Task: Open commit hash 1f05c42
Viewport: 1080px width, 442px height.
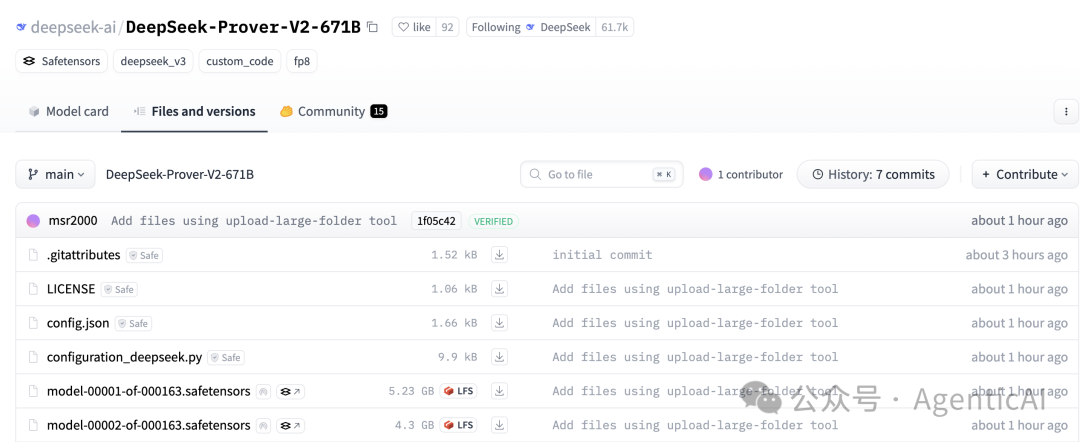Action: (436, 221)
